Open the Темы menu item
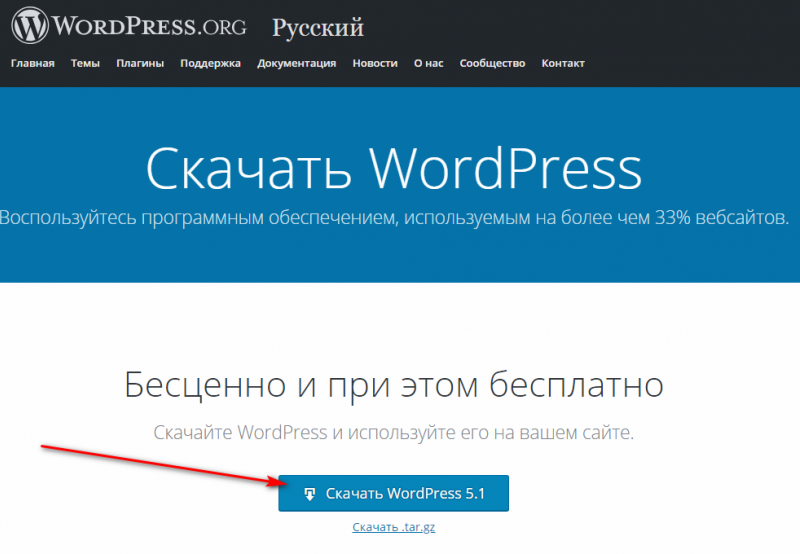The height and width of the screenshot is (554, 800). pyautogui.click(x=85, y=63)
